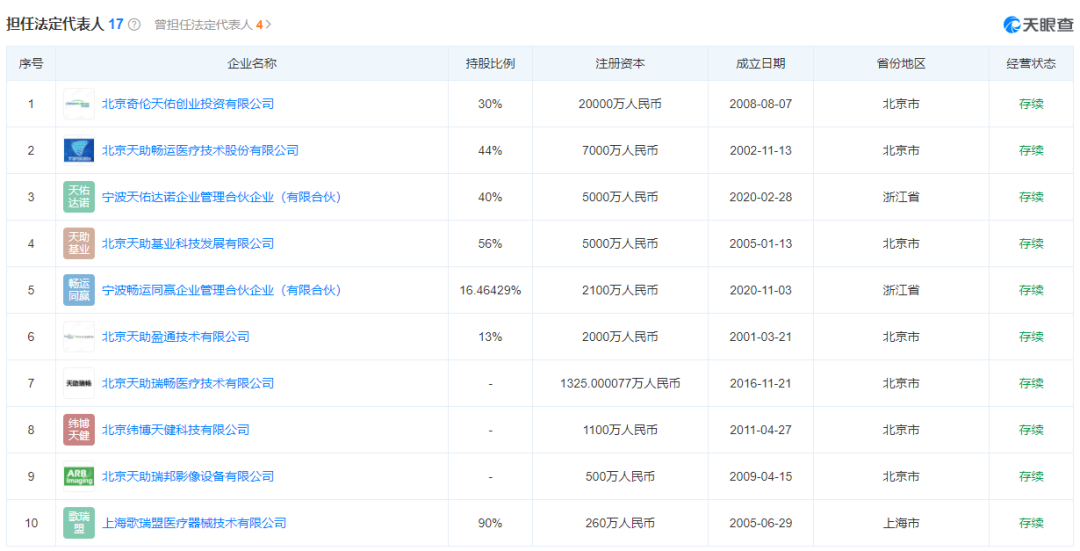The height and width of the screenshot is (551, 1080).
Task: Select the 2016-11-21 date cell
Action: point(760,383)
